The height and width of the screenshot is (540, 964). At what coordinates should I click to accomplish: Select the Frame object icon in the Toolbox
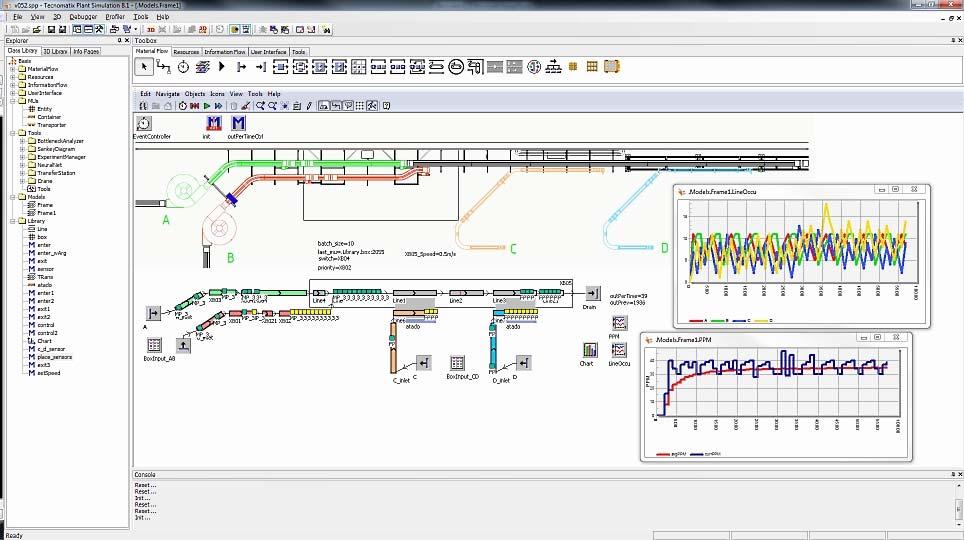[x=203, y=67]
